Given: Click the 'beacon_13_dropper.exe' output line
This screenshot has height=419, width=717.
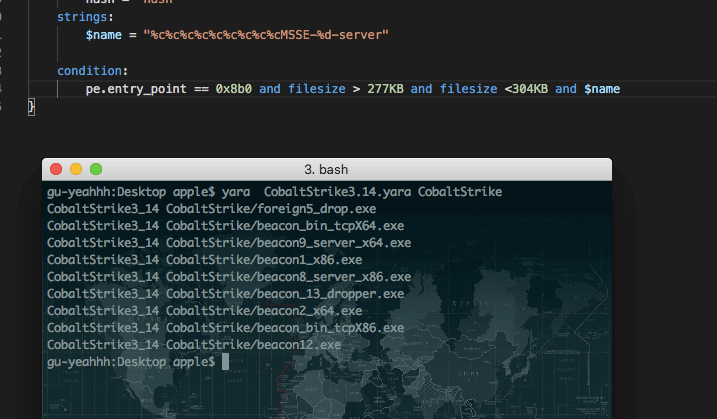Looking at the screenshot, I should tap(225, 294).
